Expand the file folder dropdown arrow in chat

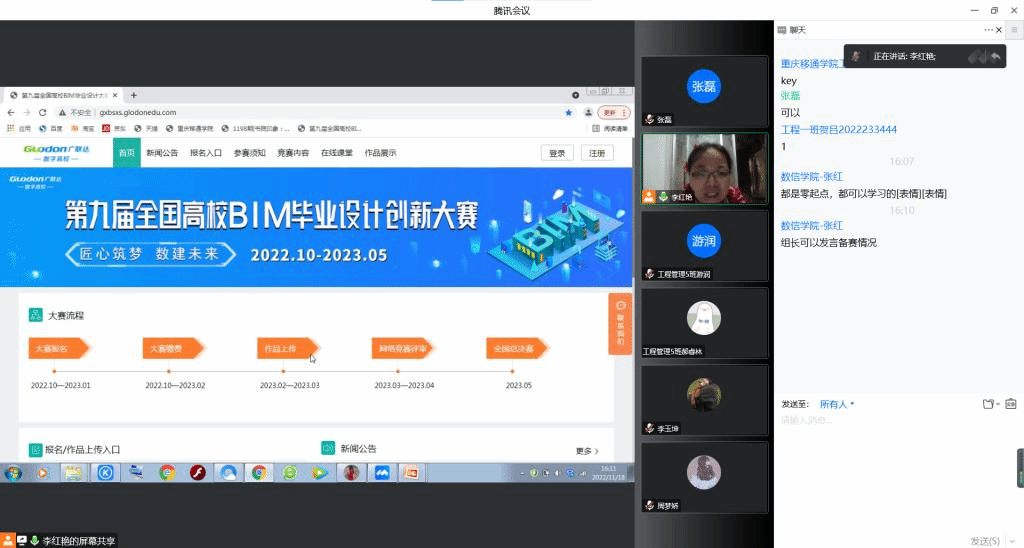[x=998, y=404]
